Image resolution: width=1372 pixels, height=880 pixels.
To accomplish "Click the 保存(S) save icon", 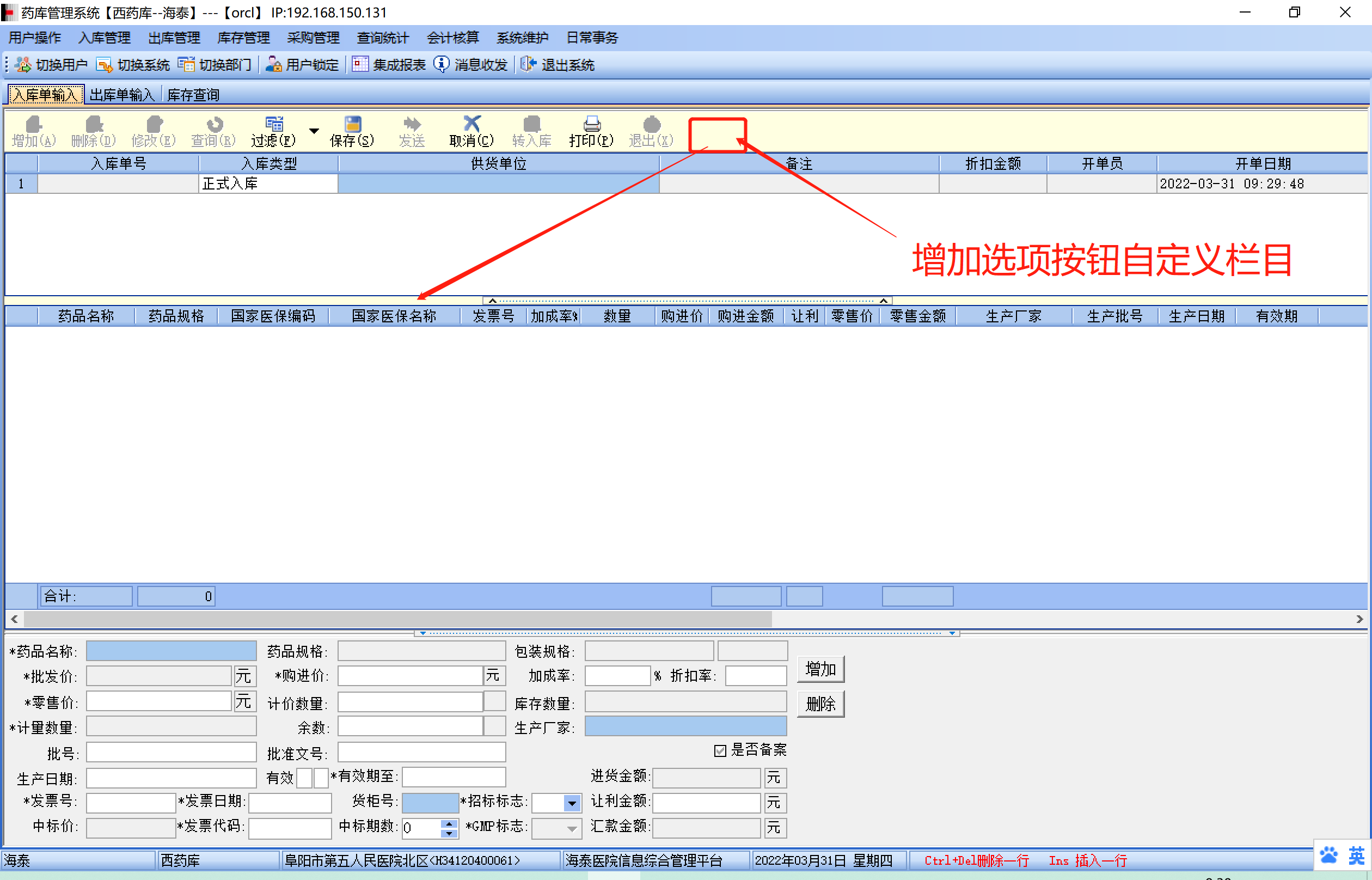I will 352,124.
